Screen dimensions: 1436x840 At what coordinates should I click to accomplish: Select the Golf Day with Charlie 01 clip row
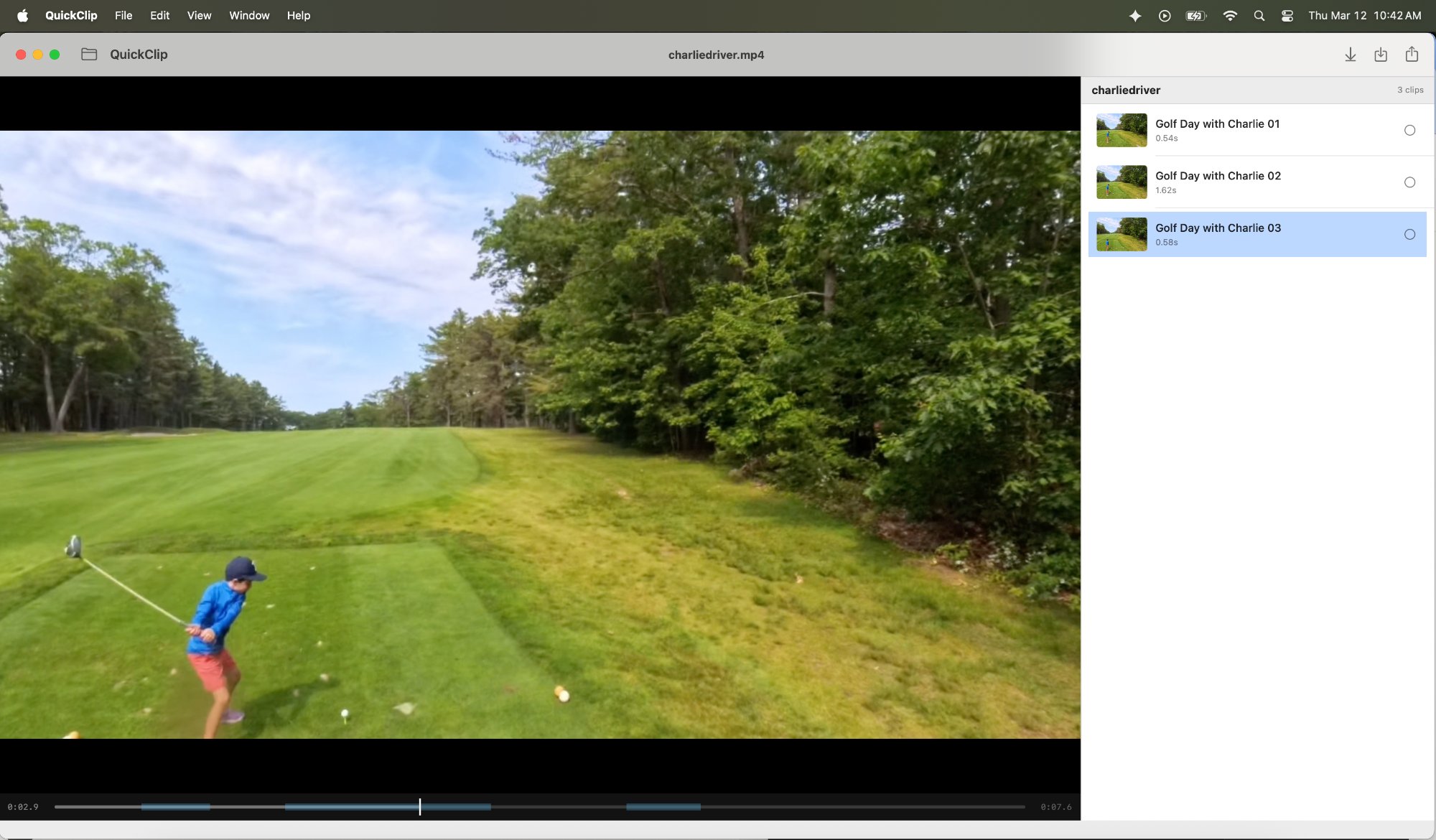point(1256,130)
